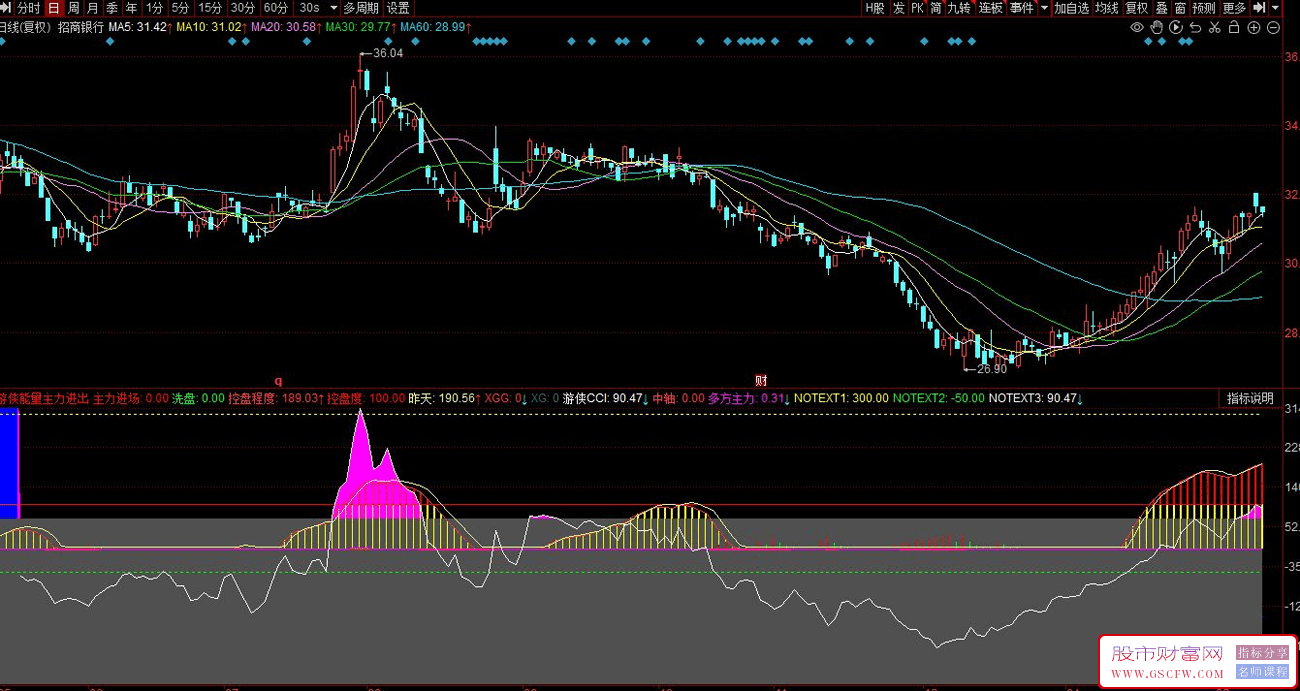Open 多周期 multi-period view
Screen dimensions: 1300x691
362,7
